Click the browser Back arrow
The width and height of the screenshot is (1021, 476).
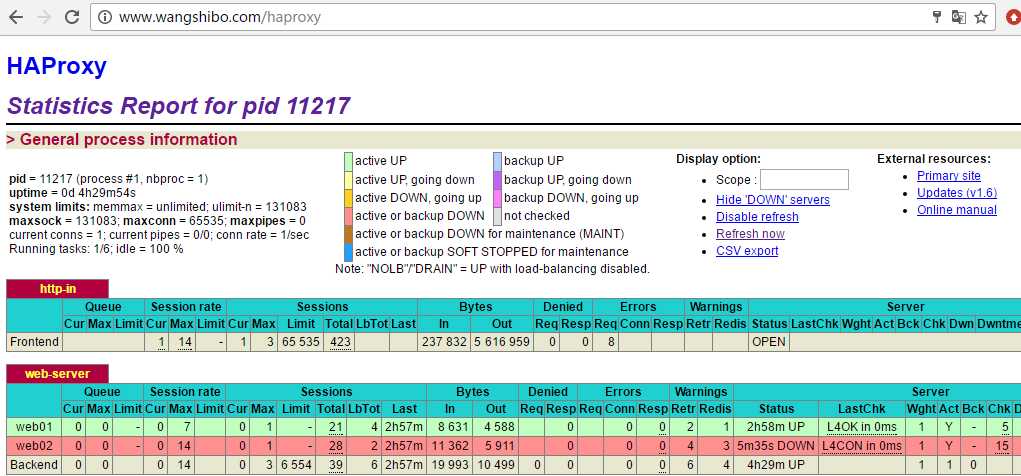pos(16,17)
